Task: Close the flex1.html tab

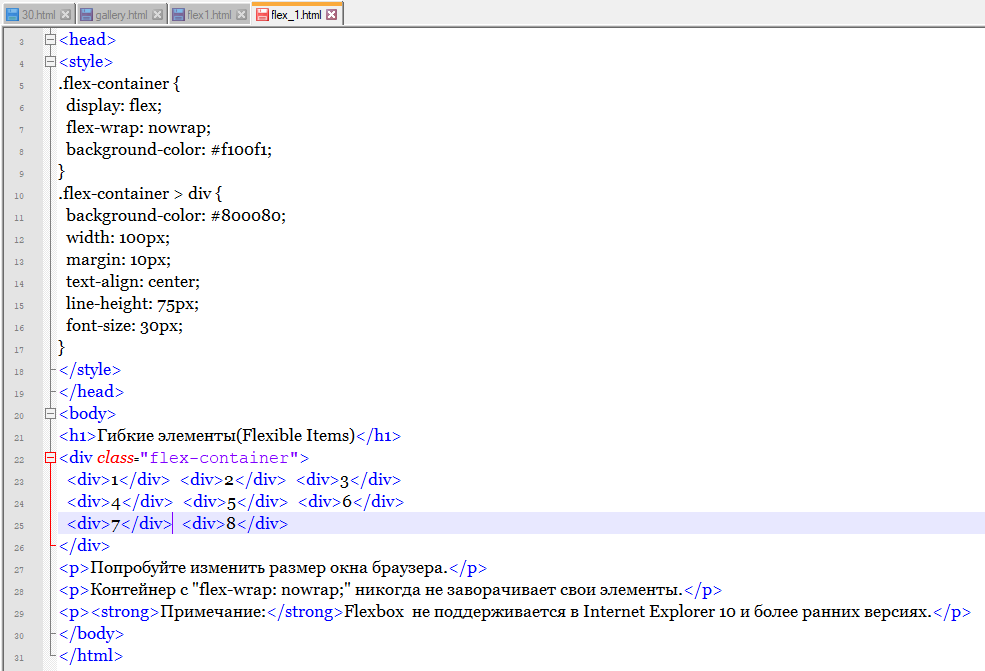Action: pyautogui.click(x=241, y=15)
